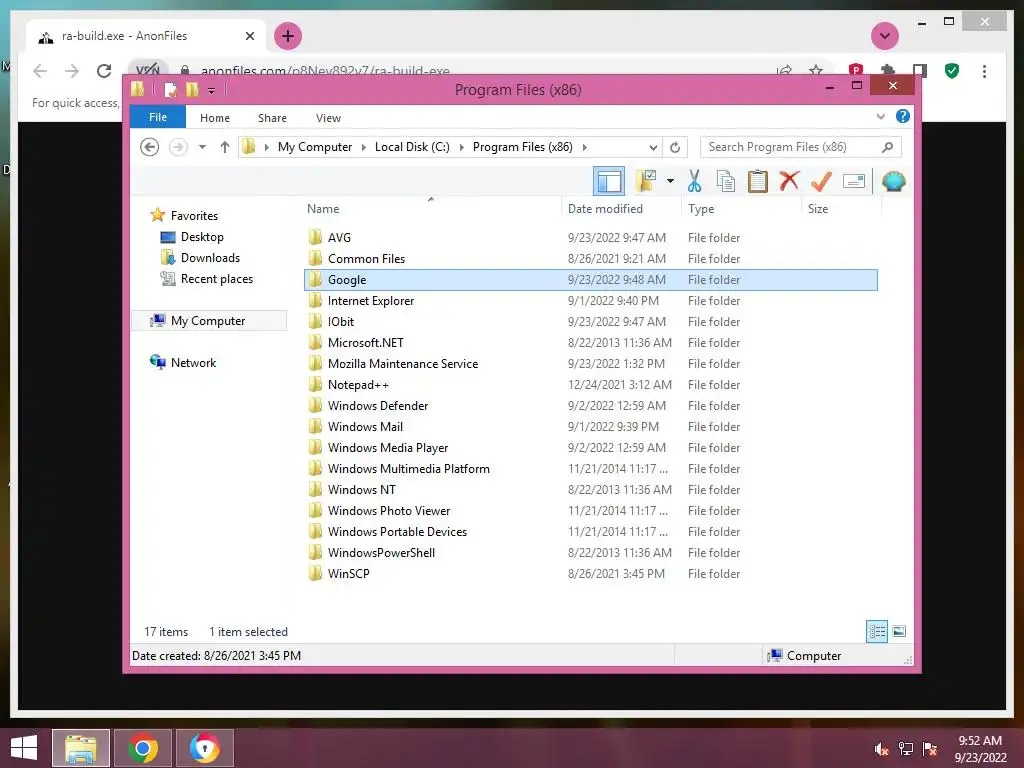Toggle the preview pane layout button
This screenshot has height=768, width=1024.
[609, 181]
